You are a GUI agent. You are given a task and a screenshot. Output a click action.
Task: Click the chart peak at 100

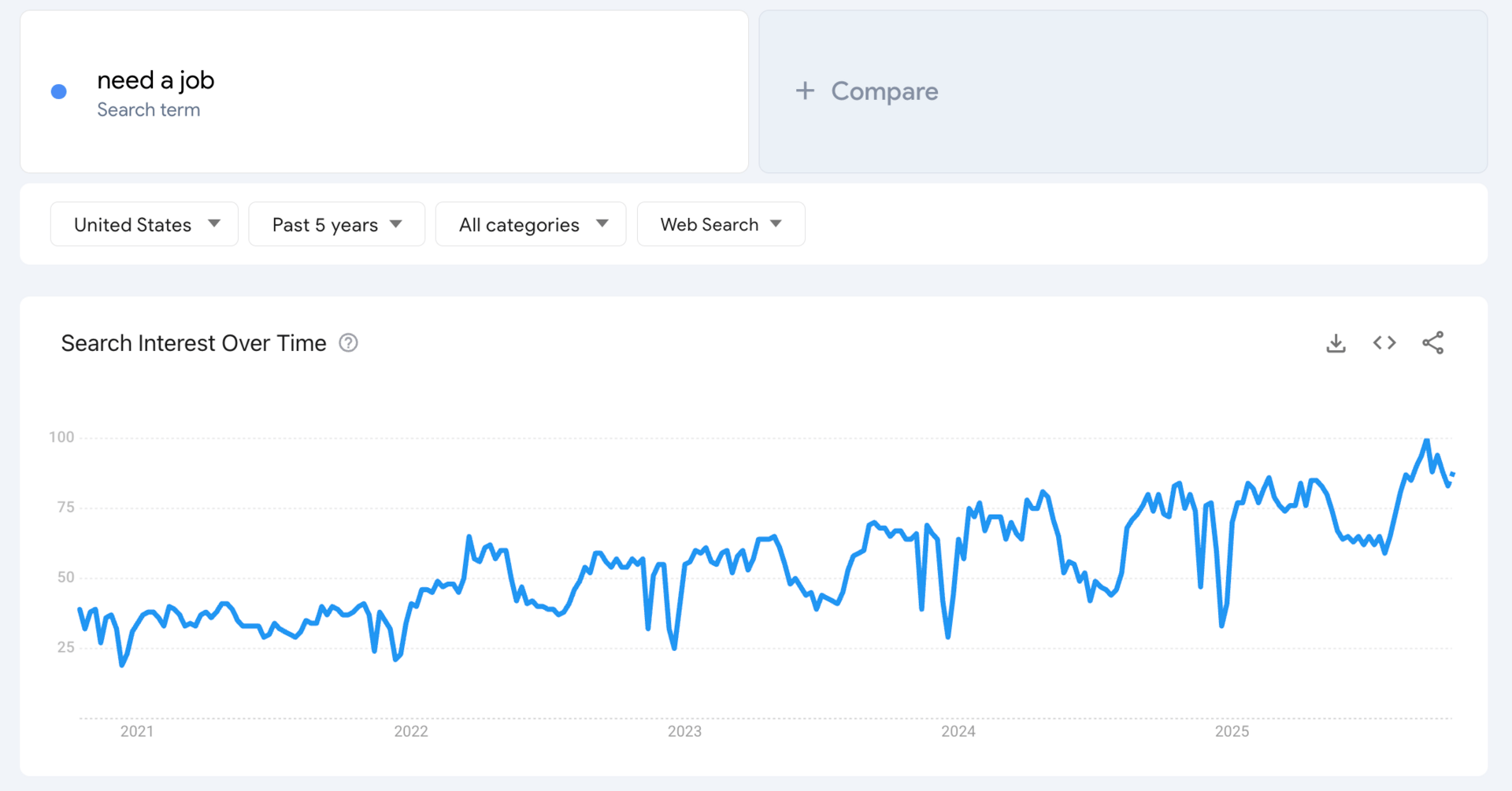click(x=1427, y=441)
